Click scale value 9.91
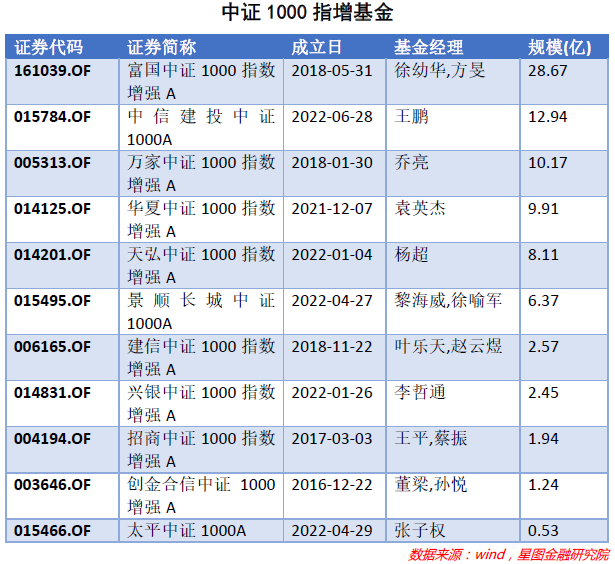 pyautogui.click(x=543, y=209)
